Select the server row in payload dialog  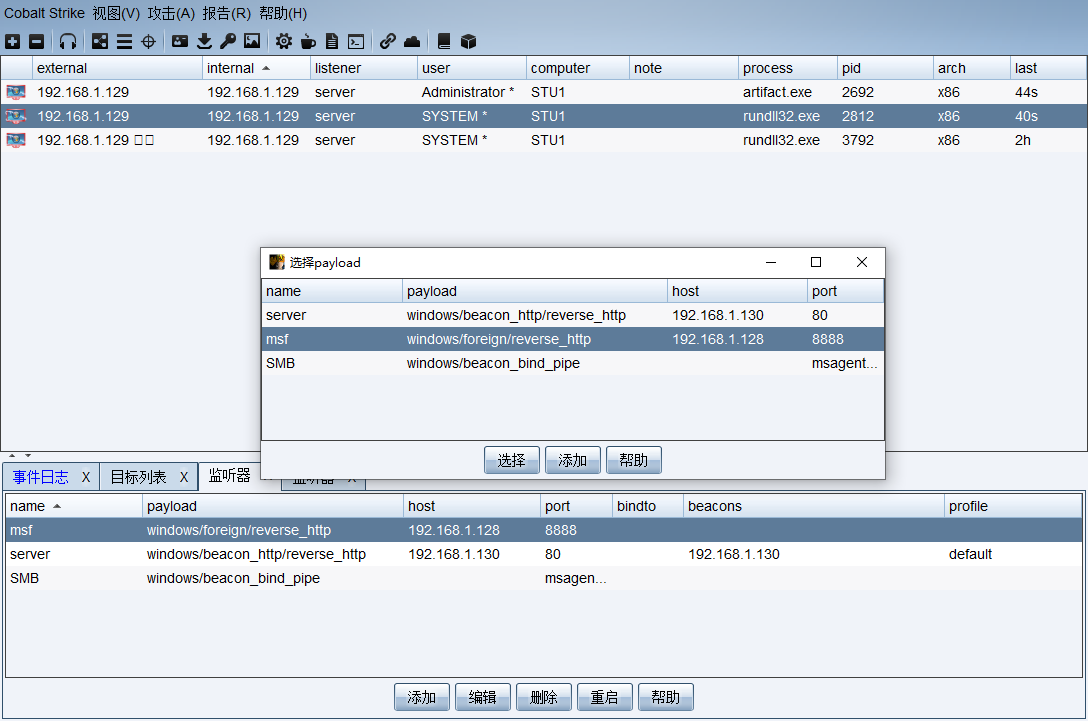click(x=573, y=315)
